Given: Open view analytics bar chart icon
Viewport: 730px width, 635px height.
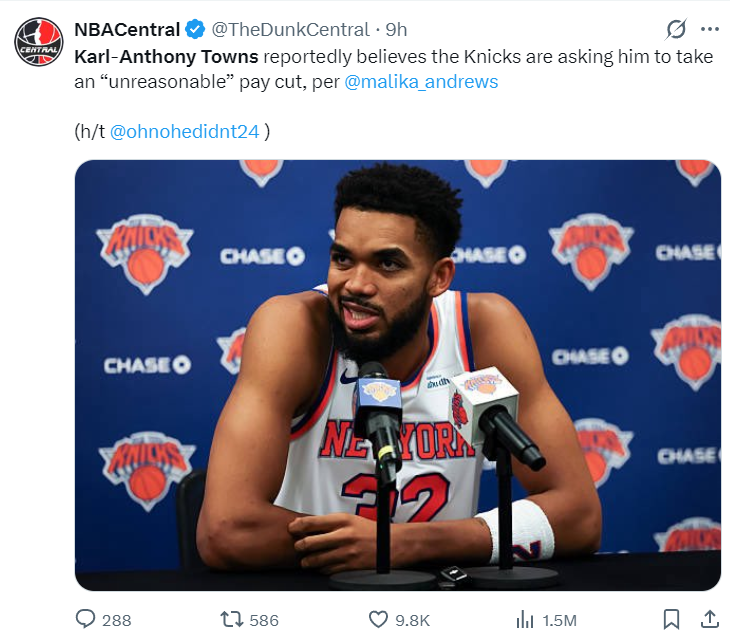Looking at the screenshot, I should click(x=525, y=620).
